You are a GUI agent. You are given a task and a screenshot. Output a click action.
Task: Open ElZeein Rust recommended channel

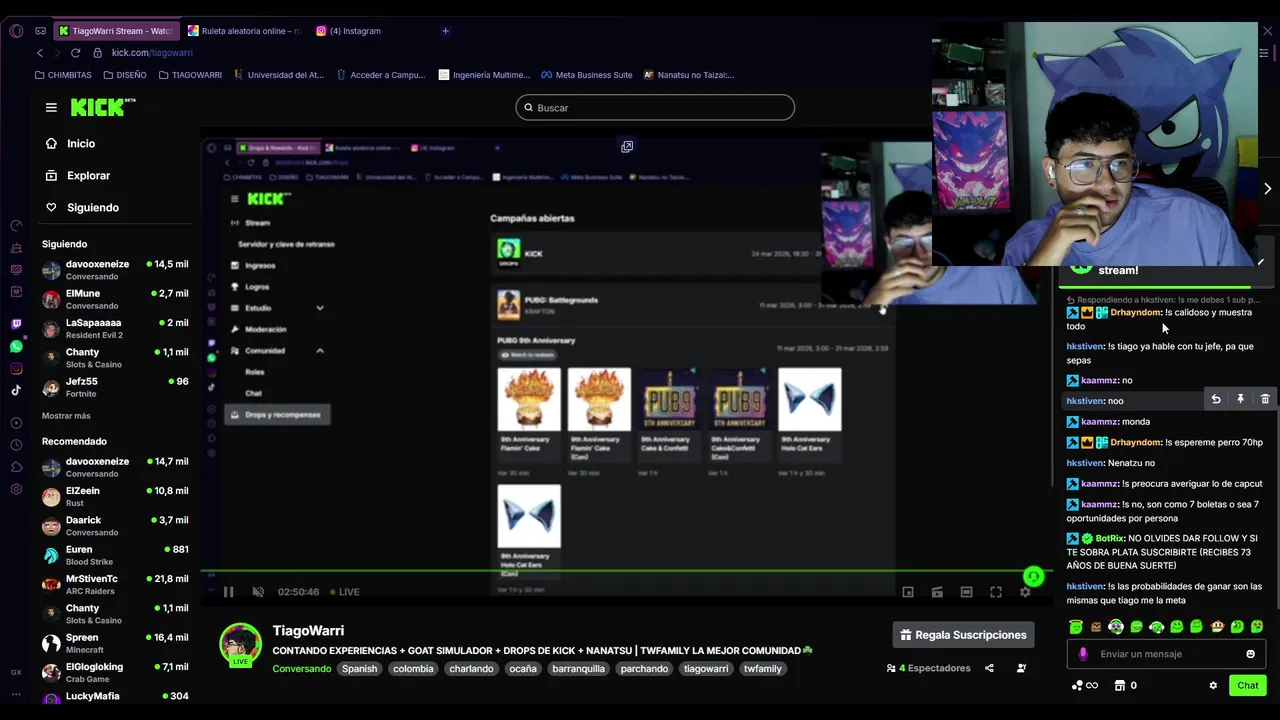pos(115,496)
